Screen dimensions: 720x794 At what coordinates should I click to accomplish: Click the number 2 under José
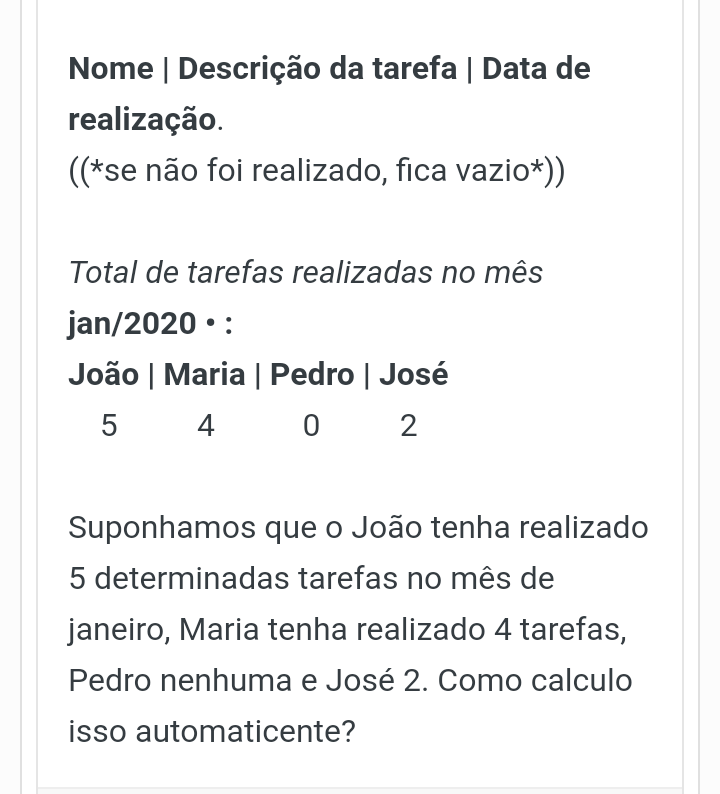pyautogui.click(x=409, y=425)
